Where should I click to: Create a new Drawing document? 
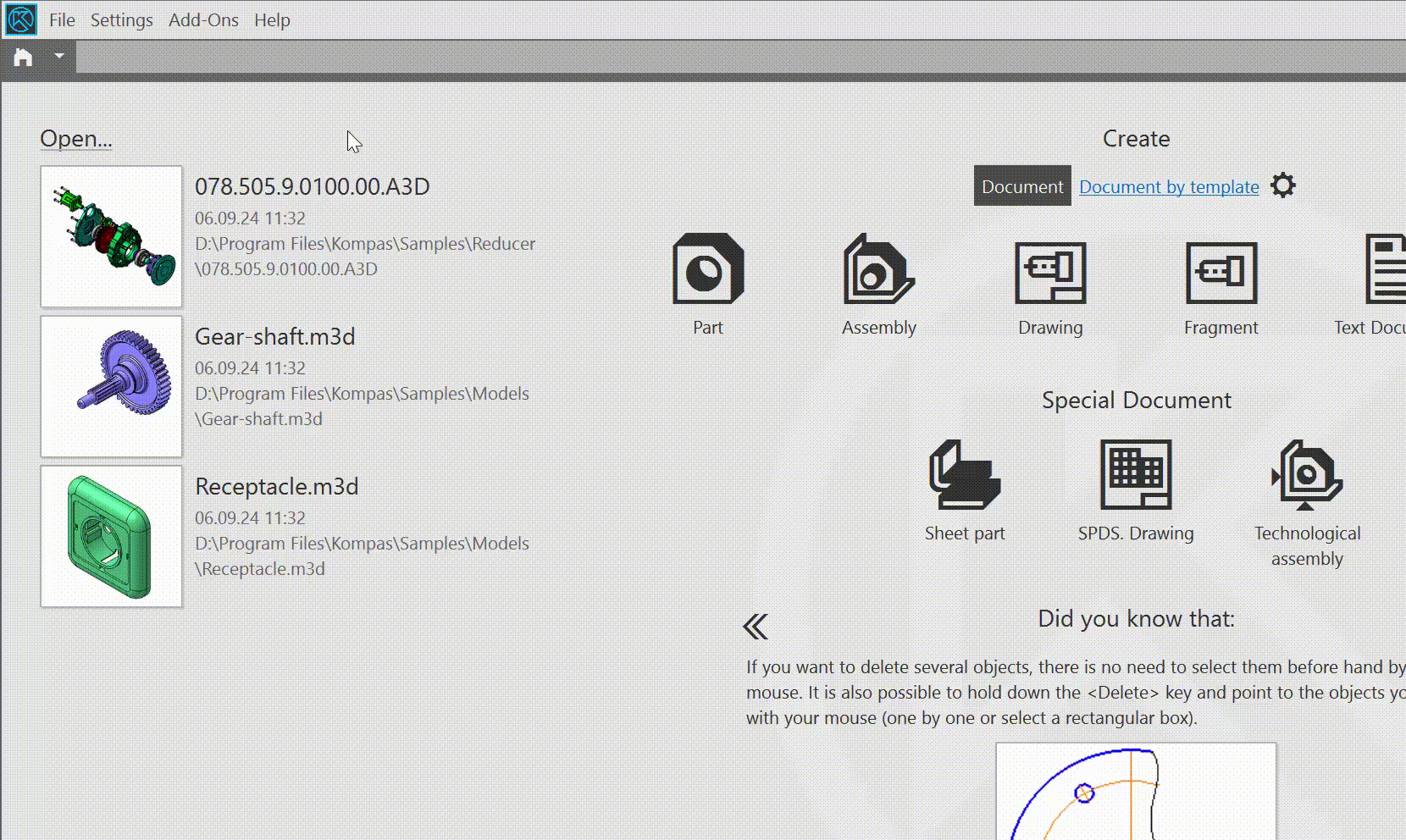click(1050, 272)
